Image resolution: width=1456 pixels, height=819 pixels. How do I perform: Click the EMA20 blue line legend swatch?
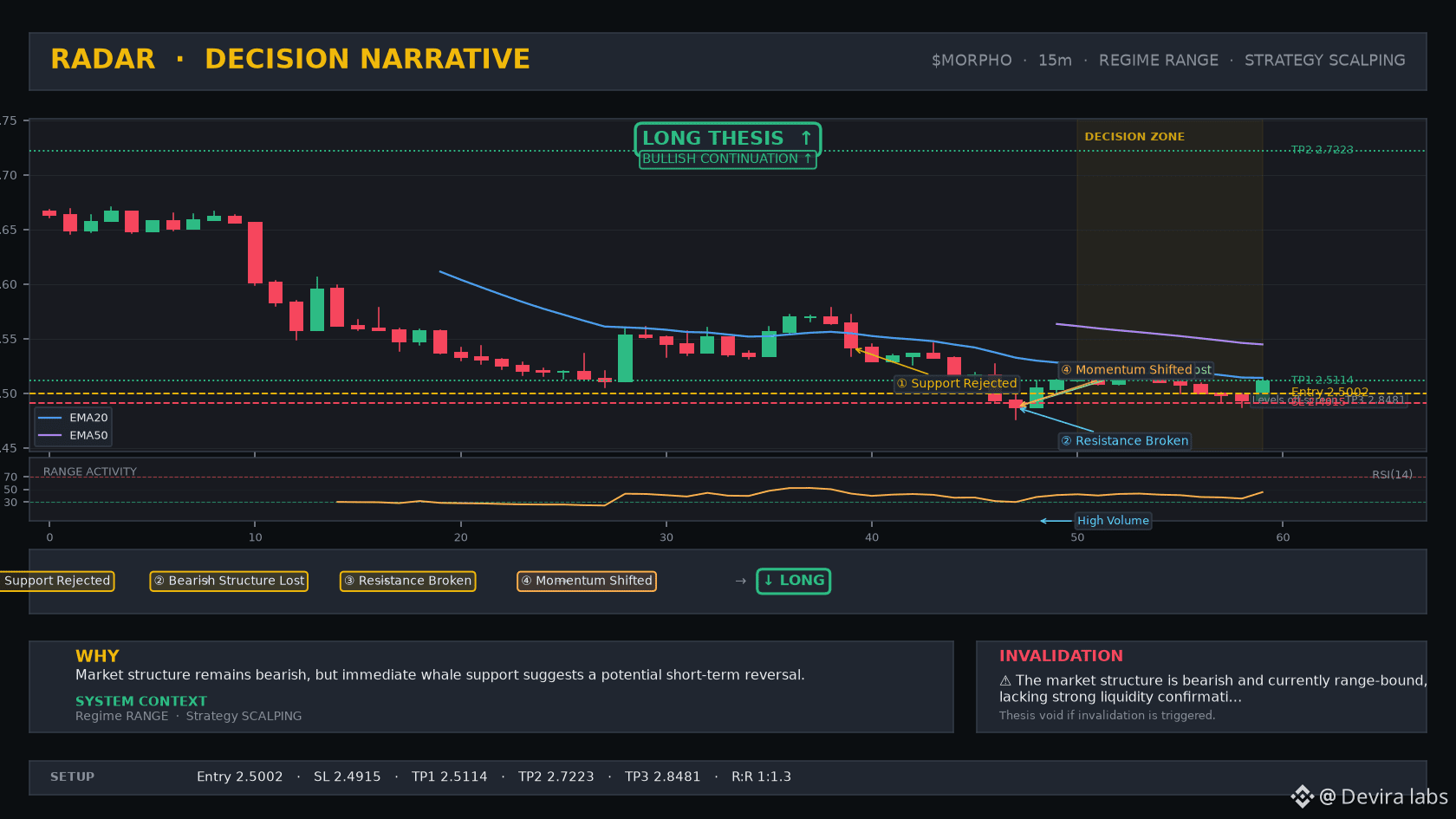coord(50,418)
